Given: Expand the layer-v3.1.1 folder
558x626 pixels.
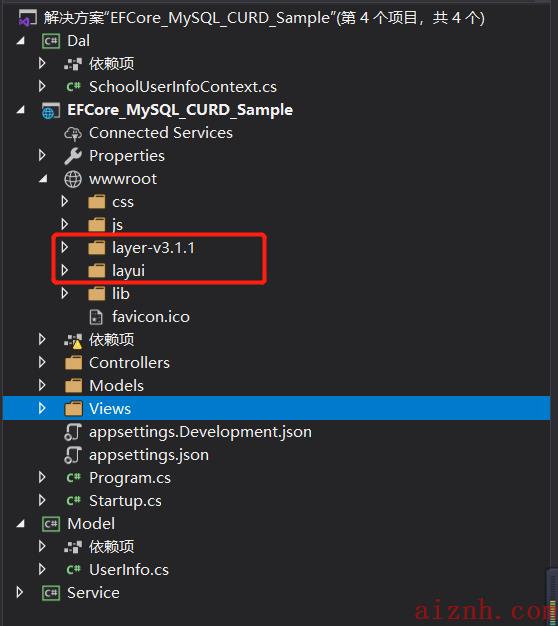Looking at the screenshot, I should click(65, 248).
